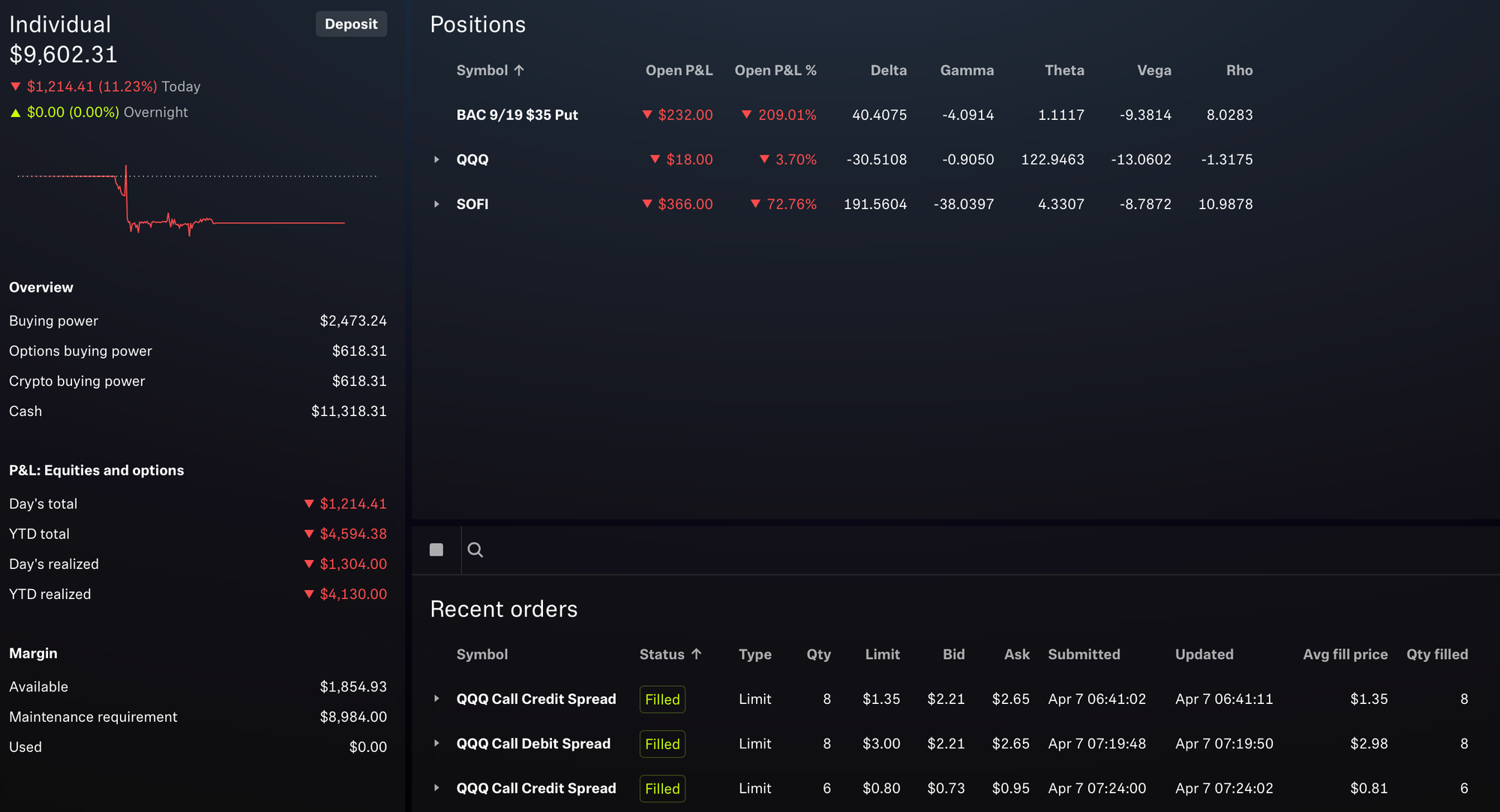The width and height of the screenshot is (1500, 812).
Task: Click the Individual account title
Action: point(60,25)
